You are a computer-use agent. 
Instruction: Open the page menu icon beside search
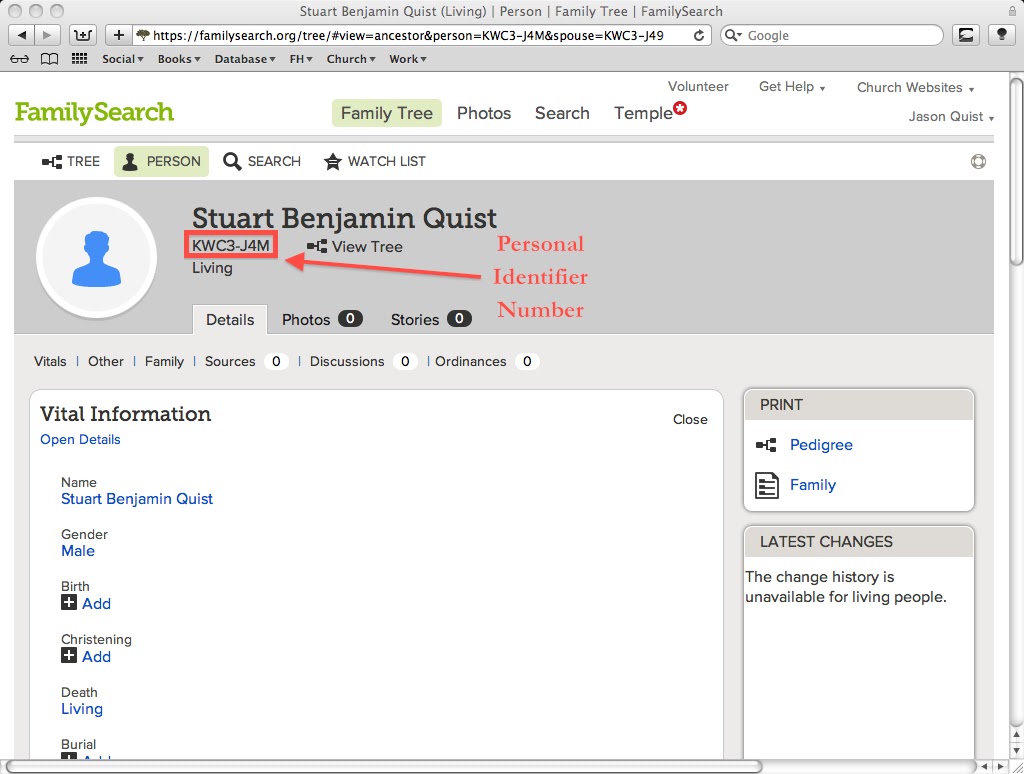pos(966,35)
